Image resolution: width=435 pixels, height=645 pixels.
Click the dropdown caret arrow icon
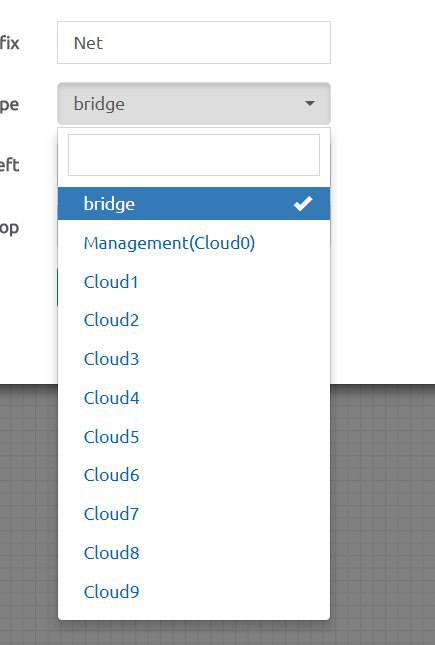coord(310,103)
